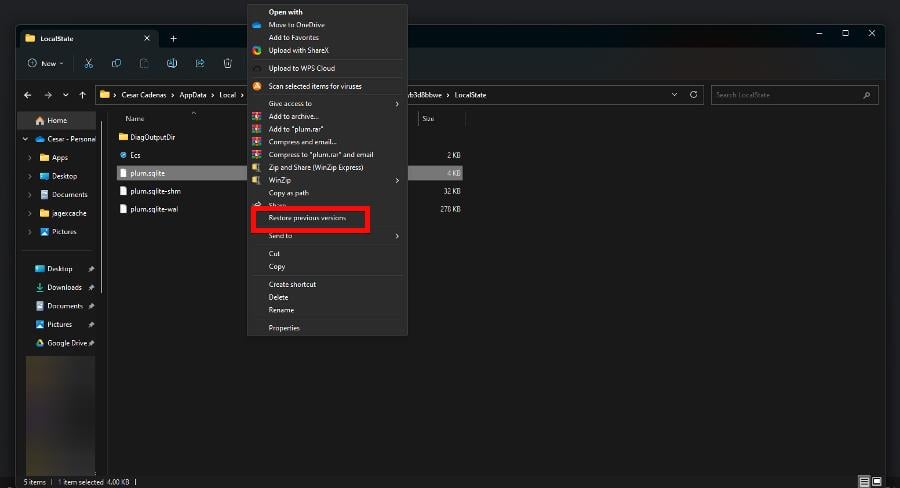Screen dimensions: 900x488
Task: Choose Create shortcut
Action: (327, 284)
